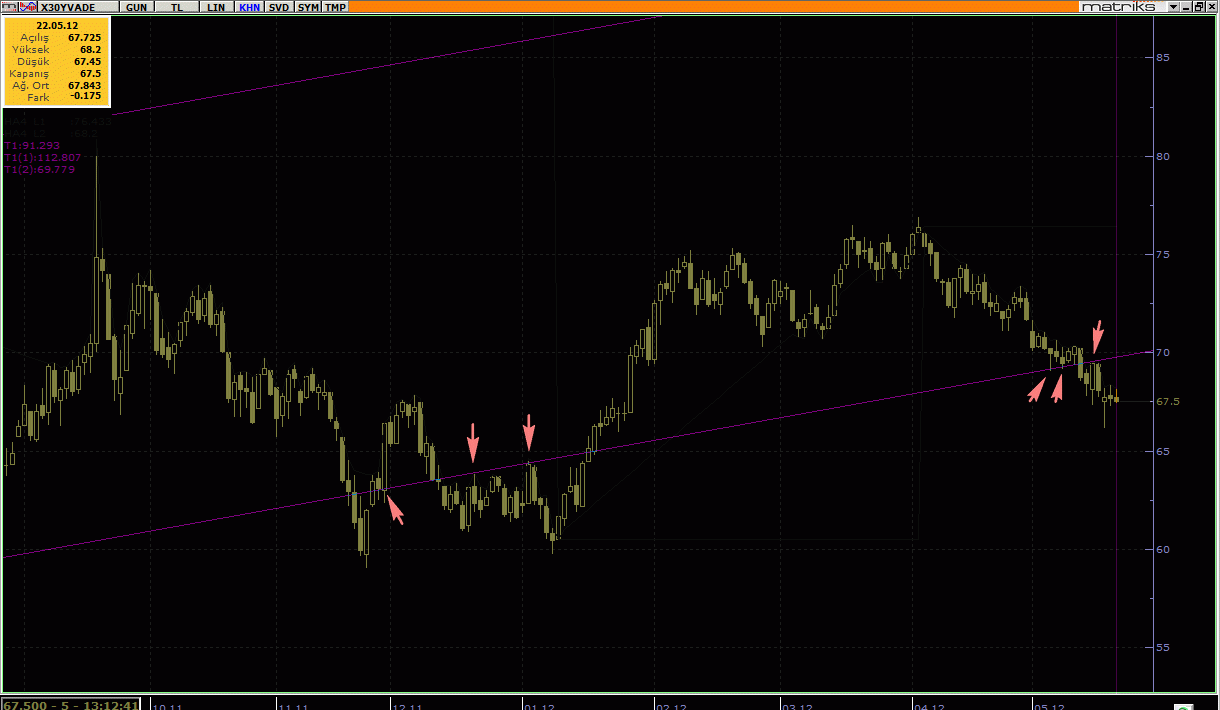This screenshot has height=710, width=1220.
Task: Click the Açılış value 67.725
Action: tap(84, 37)
